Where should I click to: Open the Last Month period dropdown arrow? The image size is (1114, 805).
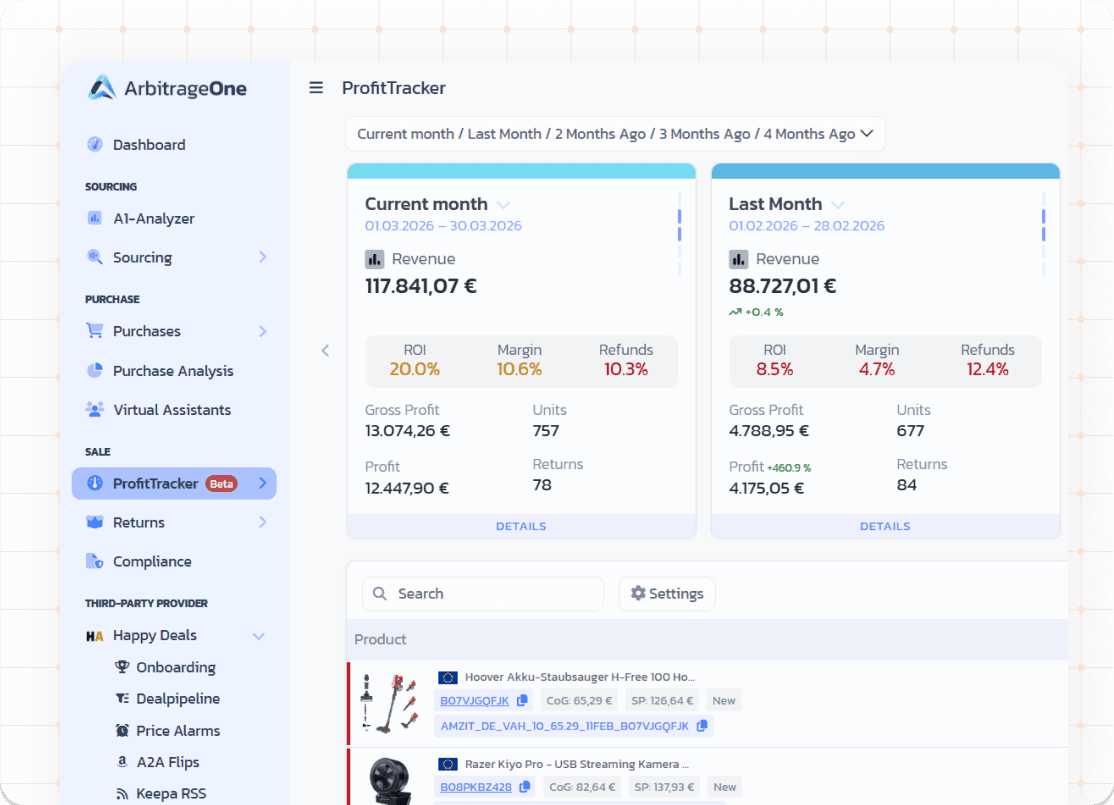838,205
